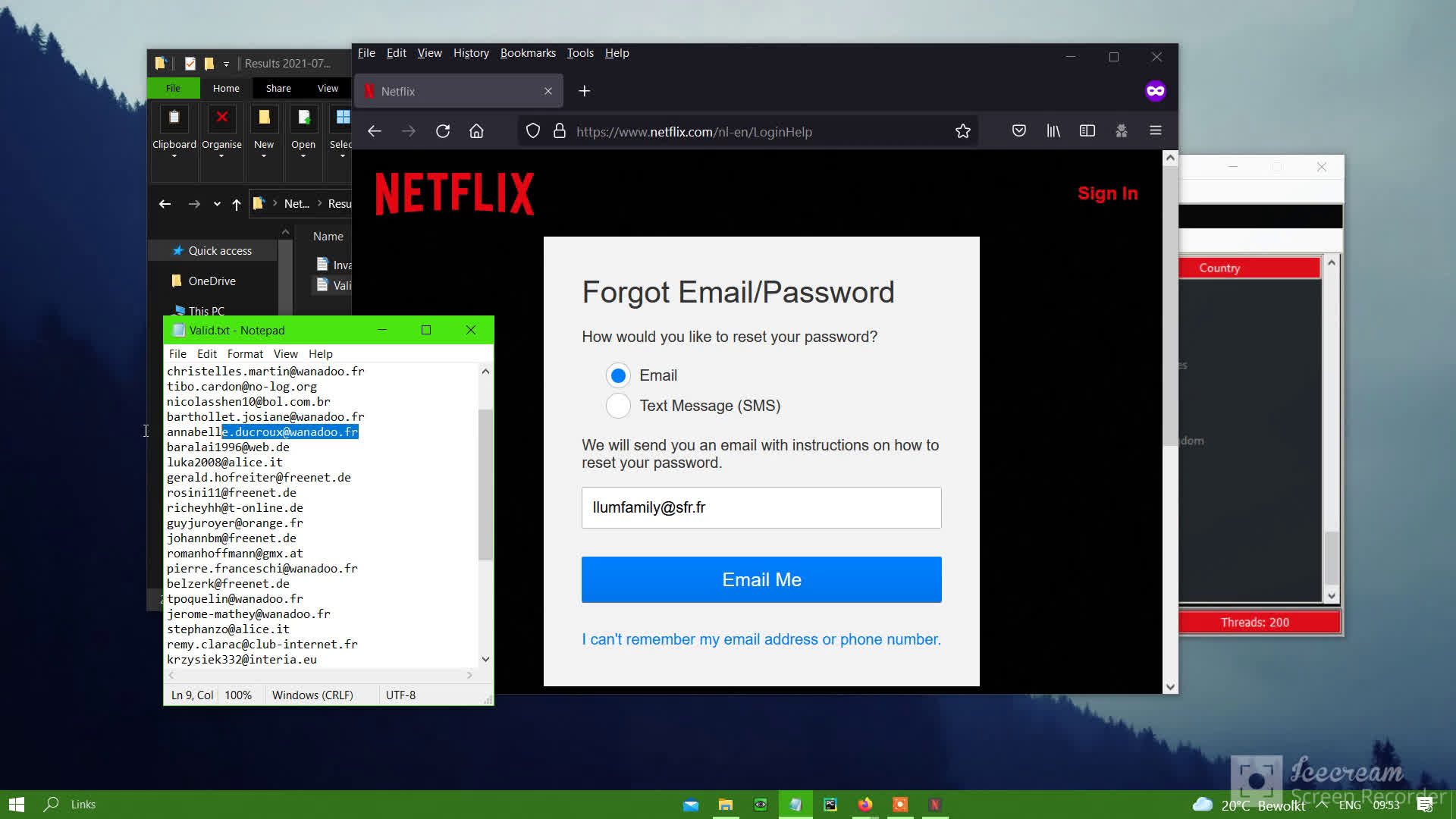Open the Firefox application menu
Image resolution: width=1456 pixels, height=819 pixels.
1155,130
